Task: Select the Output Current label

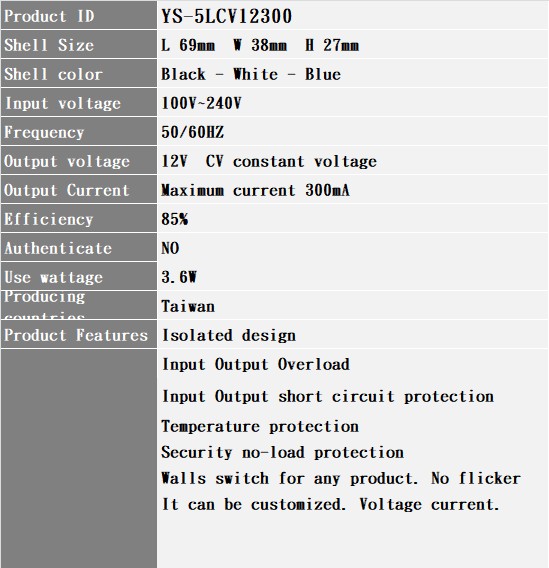Action: 67,190
